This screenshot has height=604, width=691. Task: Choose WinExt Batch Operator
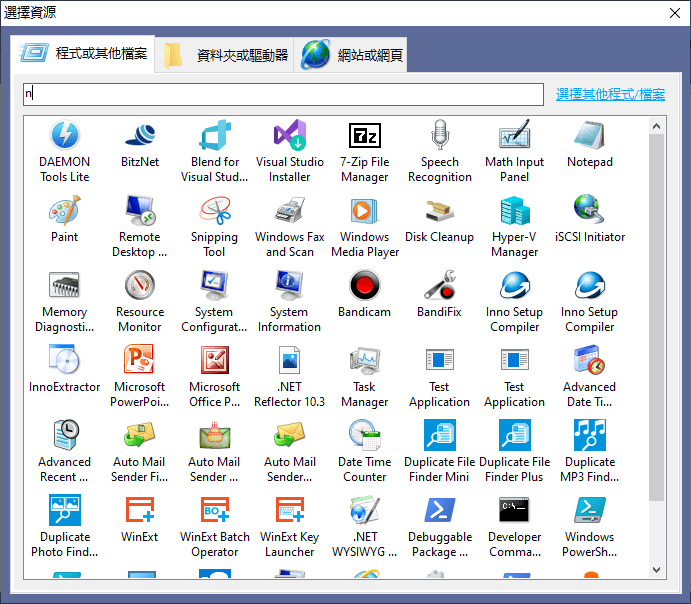215,510
